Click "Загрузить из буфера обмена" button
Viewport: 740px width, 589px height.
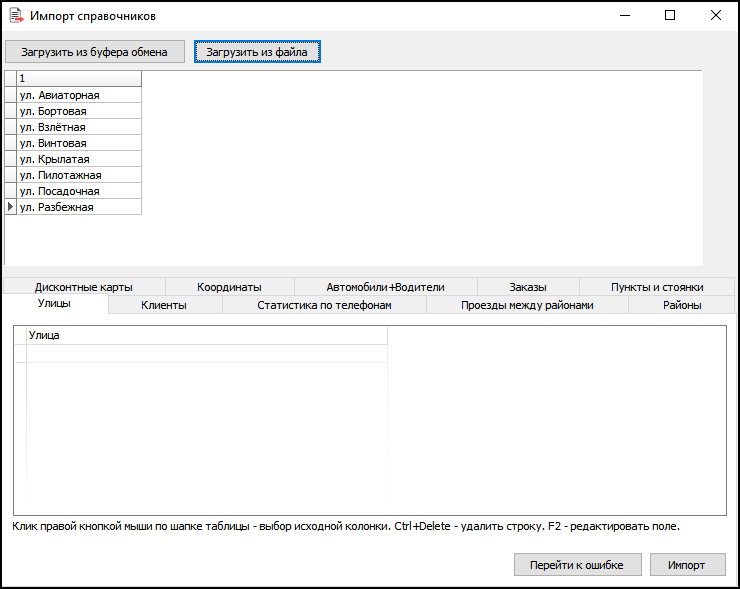tap(94, 51)
